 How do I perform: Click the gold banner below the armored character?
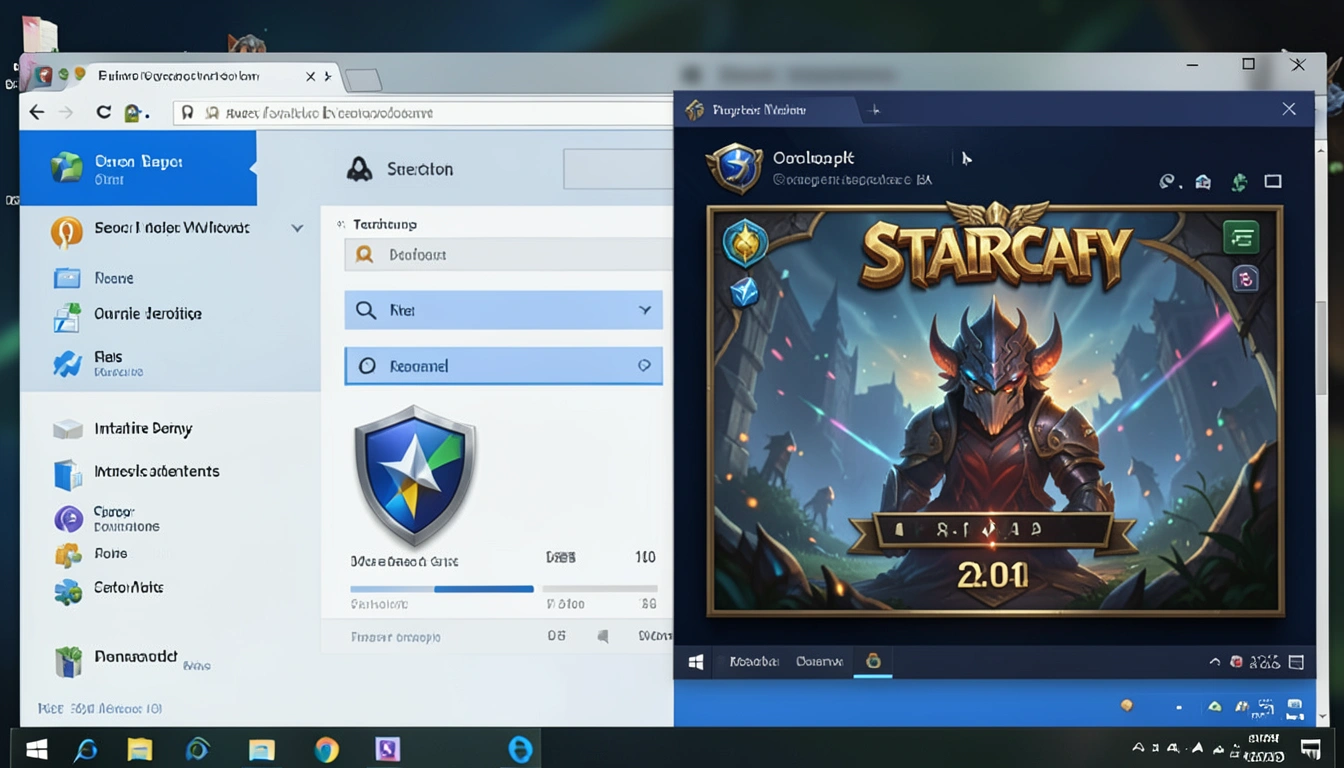pos(994,530)
